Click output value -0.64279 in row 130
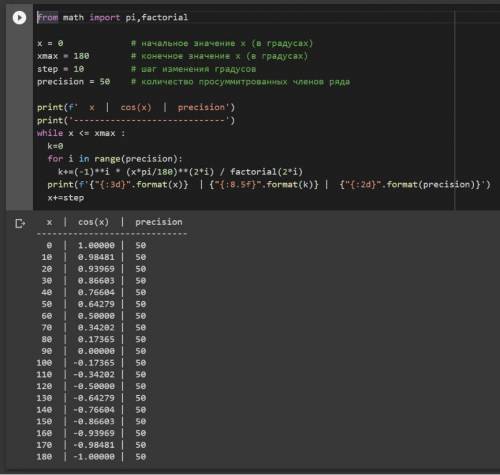 [x=94, y=398]
